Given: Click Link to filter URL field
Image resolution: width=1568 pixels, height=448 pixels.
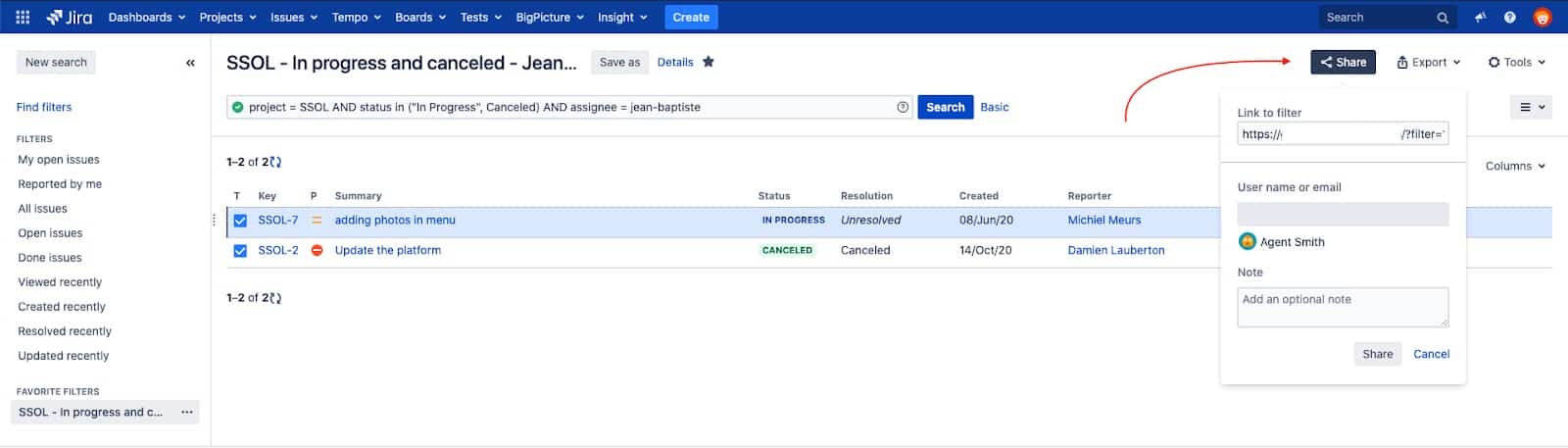Looking at the screenshot, I should 1343,134.
